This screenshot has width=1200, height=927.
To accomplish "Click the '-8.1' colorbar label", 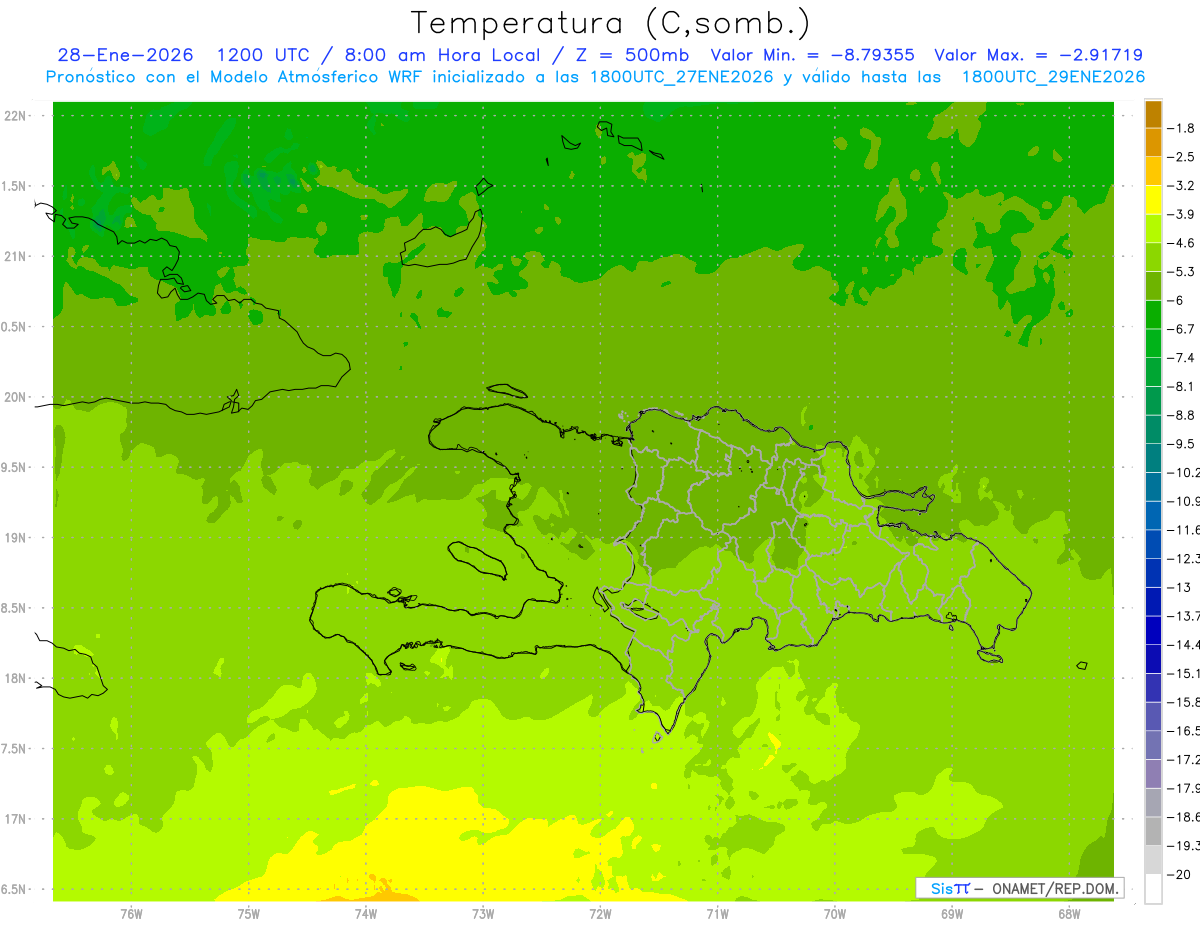I will pyautogui.click(x=1181, y=386).
